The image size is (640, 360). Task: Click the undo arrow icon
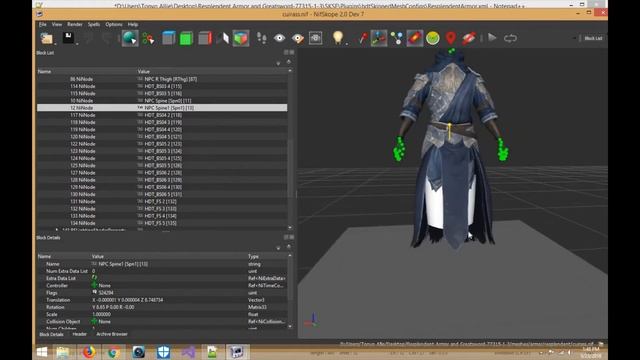point(88,38)
